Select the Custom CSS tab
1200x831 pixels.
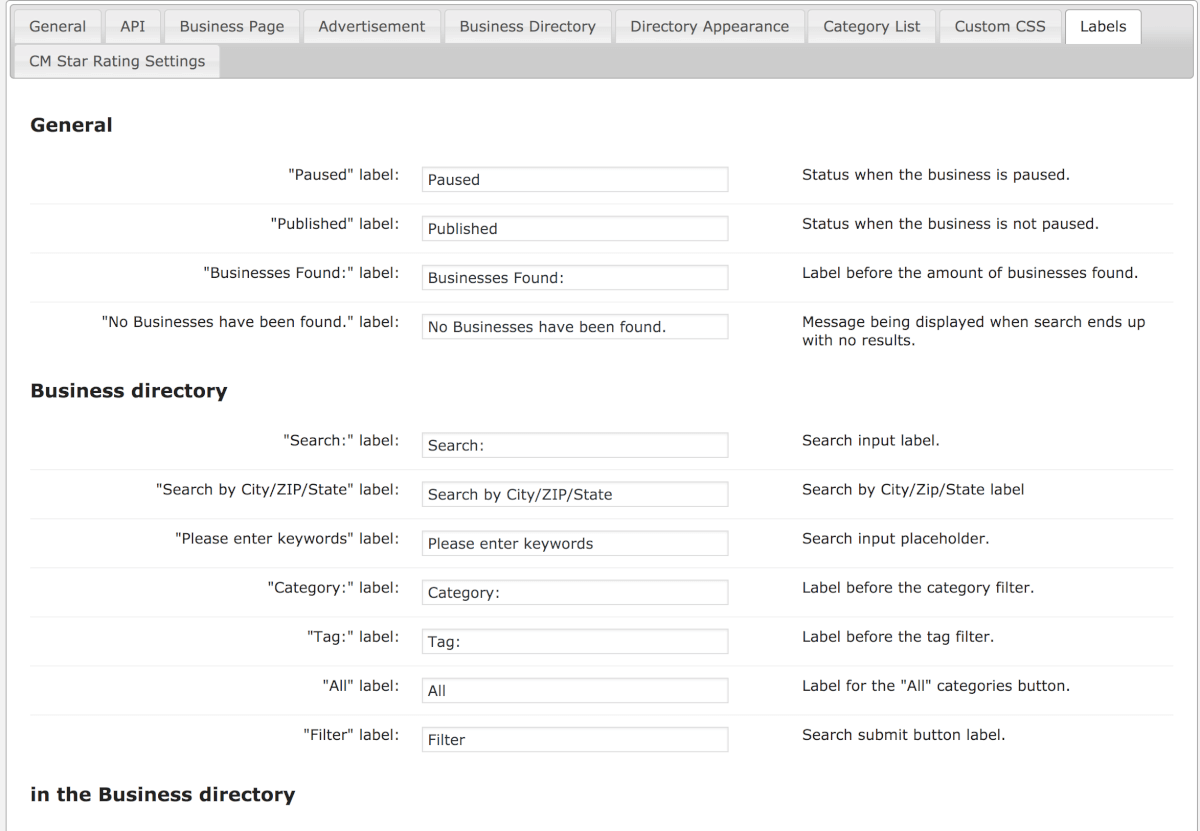[999, 27]
